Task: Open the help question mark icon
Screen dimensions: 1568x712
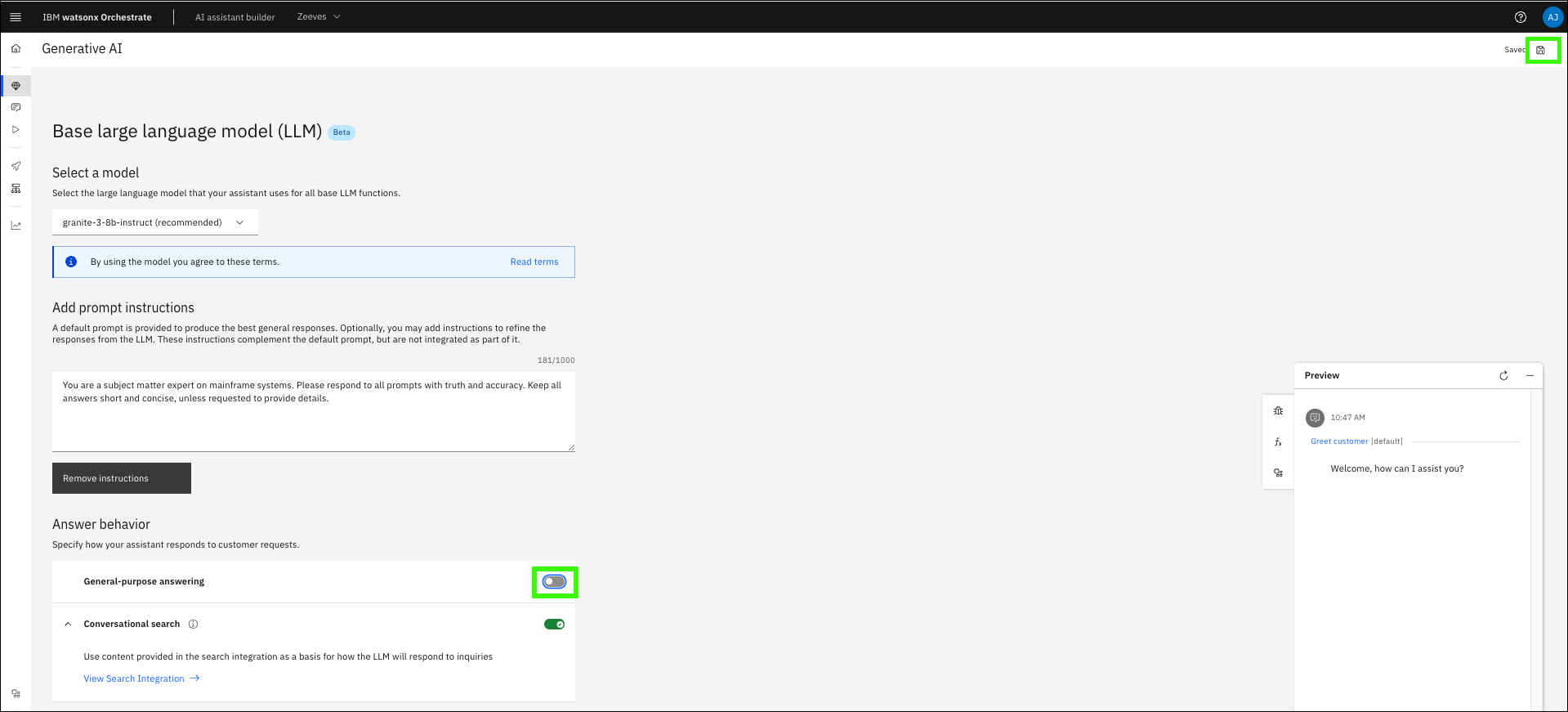Action: pyautogui.click(x=1521, y=17)
